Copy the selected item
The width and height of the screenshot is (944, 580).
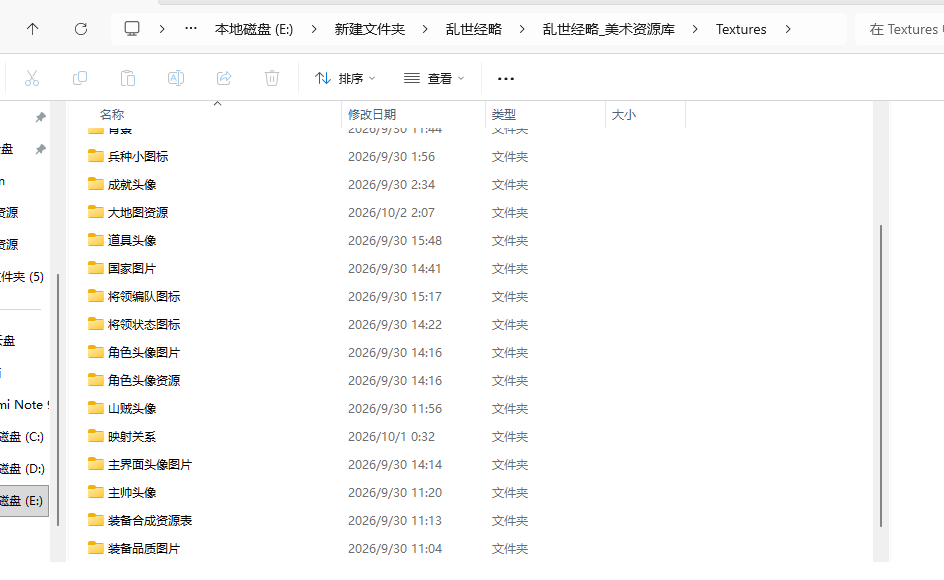[79, 78]
